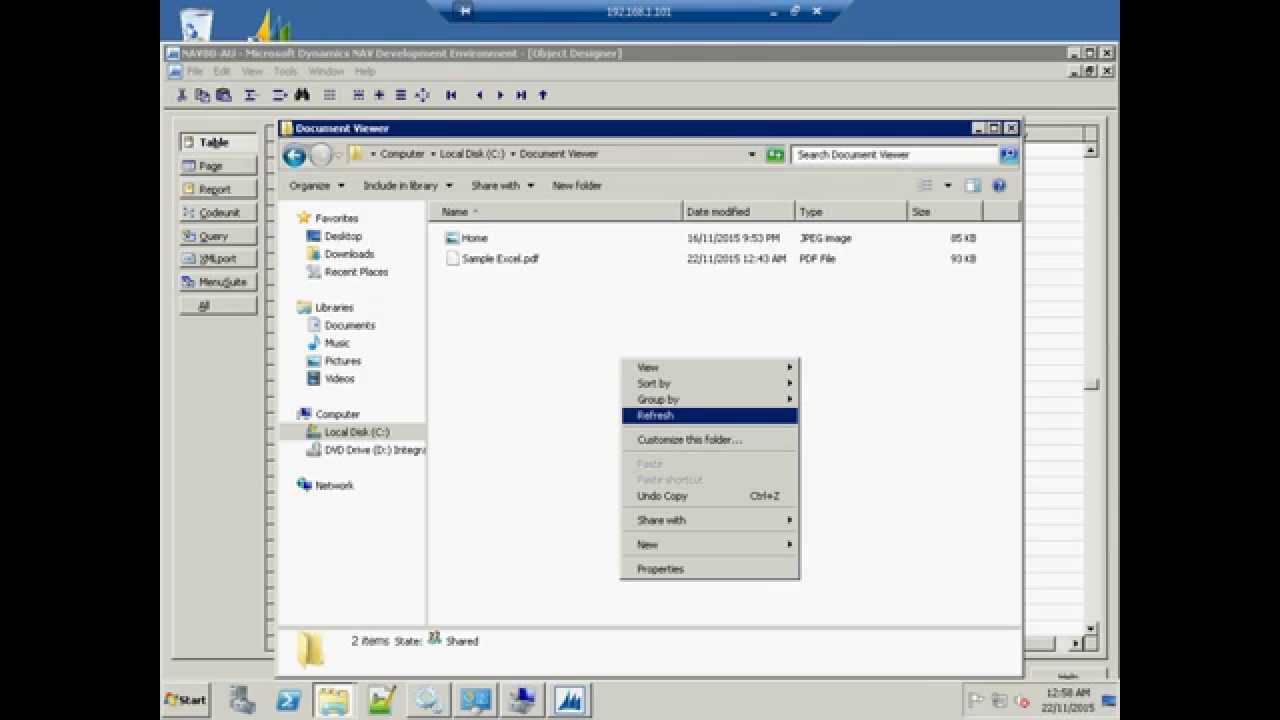Go back with the blue Explorer Back button
Viewport: 1280px width, 720px height.
(x=294, y=155)
